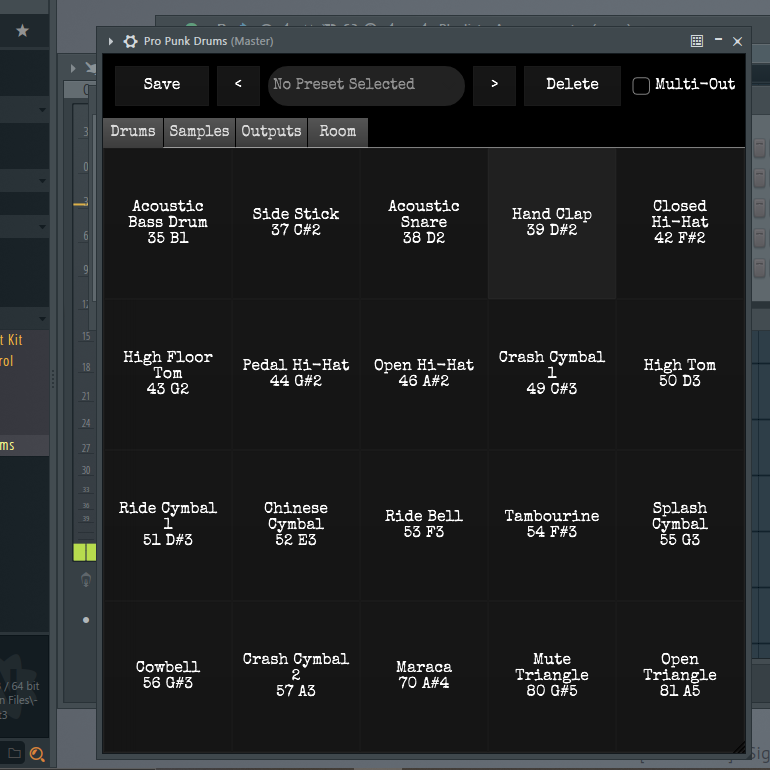This screenshot has height=770, width=770.
Task: Switch to the Drums tab
Action: [133, 132]
